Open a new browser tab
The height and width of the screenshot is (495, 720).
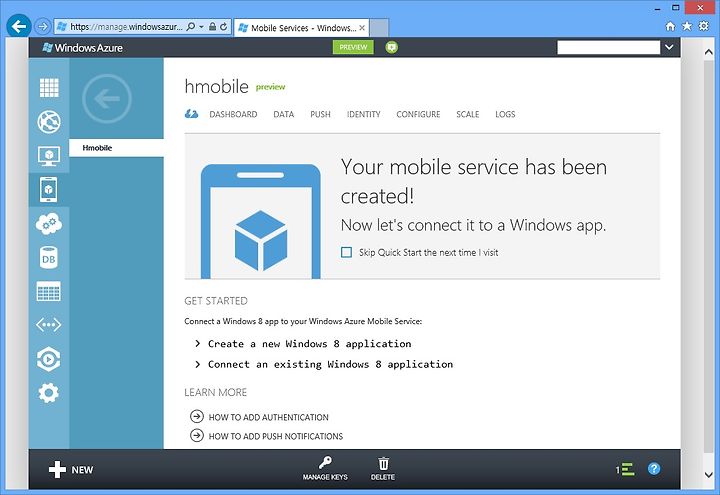(379, 28)
